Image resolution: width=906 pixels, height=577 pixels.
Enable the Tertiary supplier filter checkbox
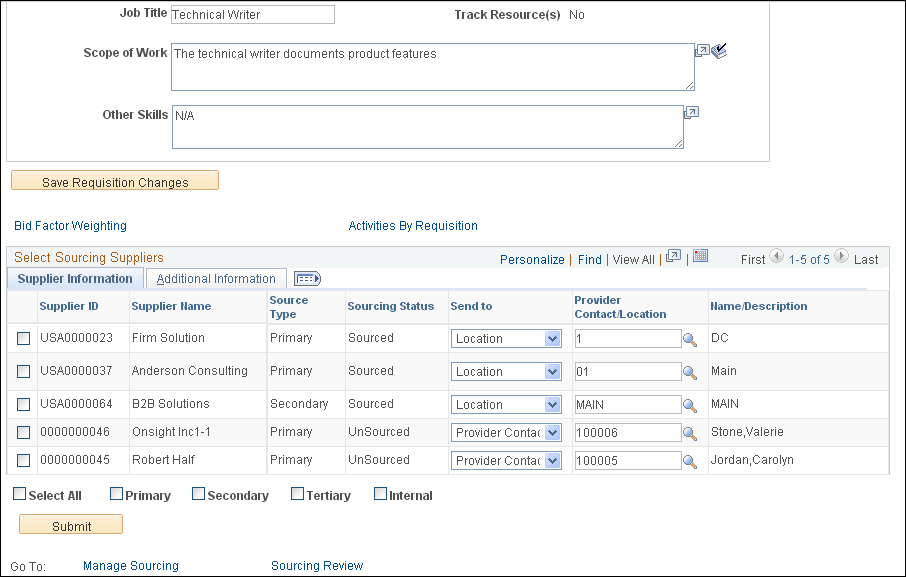tap(297, 493)
